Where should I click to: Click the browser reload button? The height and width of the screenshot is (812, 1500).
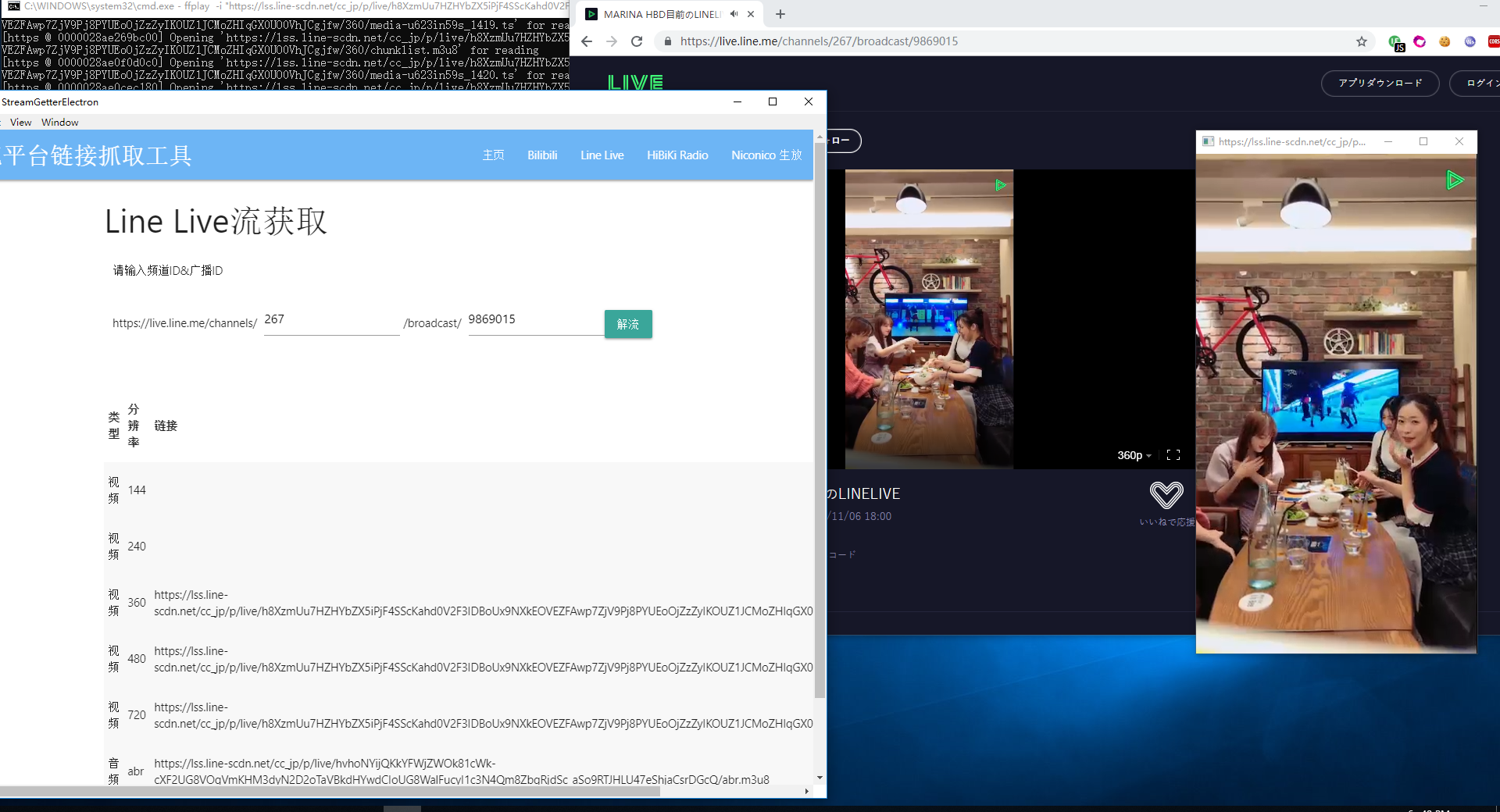637,41
